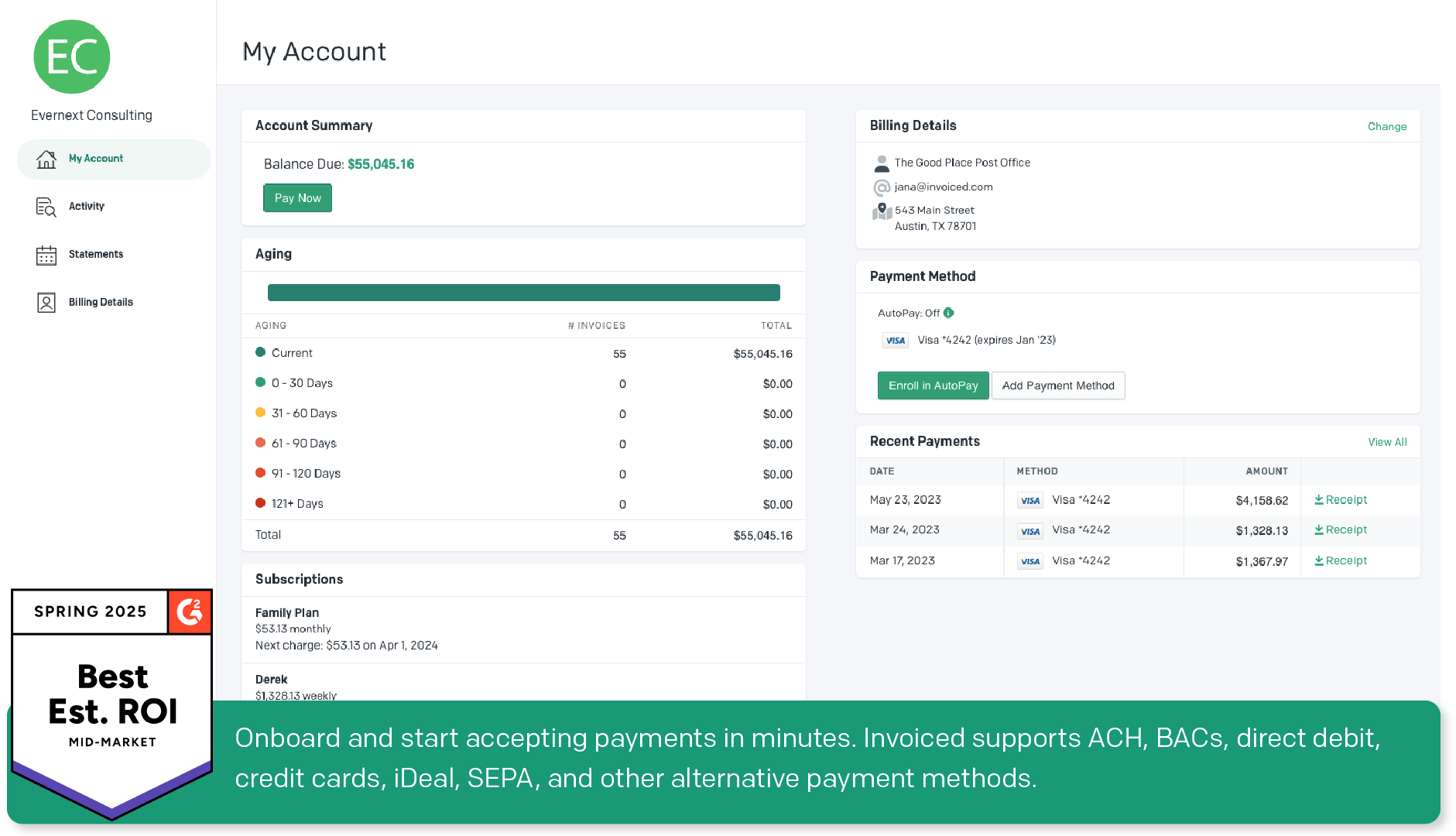Click the Visa card icon under Payment Method

896,341
